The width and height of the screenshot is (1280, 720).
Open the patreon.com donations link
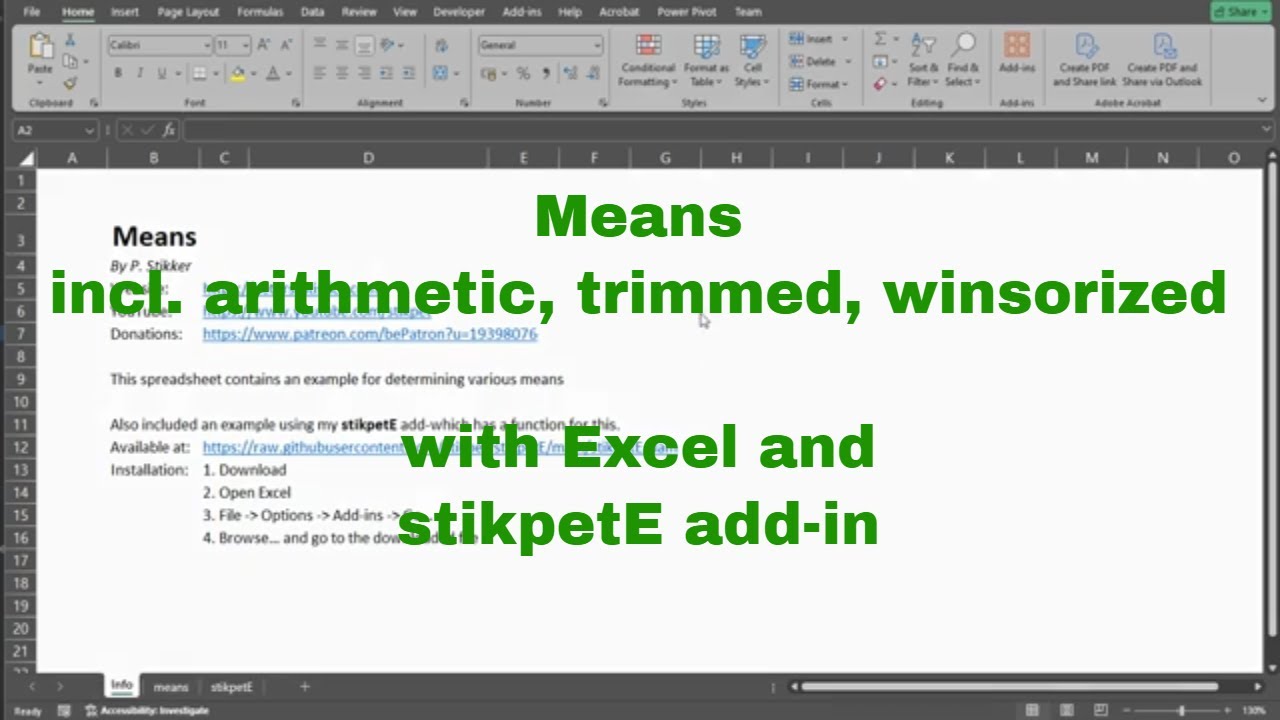click(x=369, y=334)
